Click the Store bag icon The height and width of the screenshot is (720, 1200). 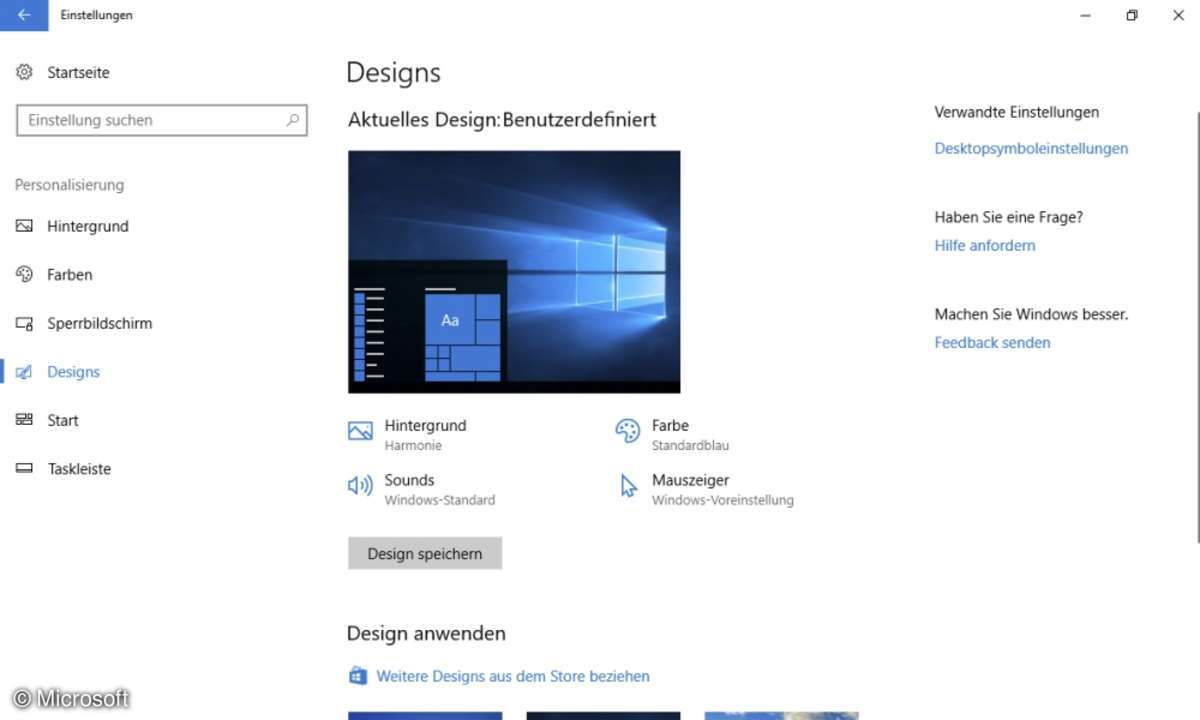357,676
